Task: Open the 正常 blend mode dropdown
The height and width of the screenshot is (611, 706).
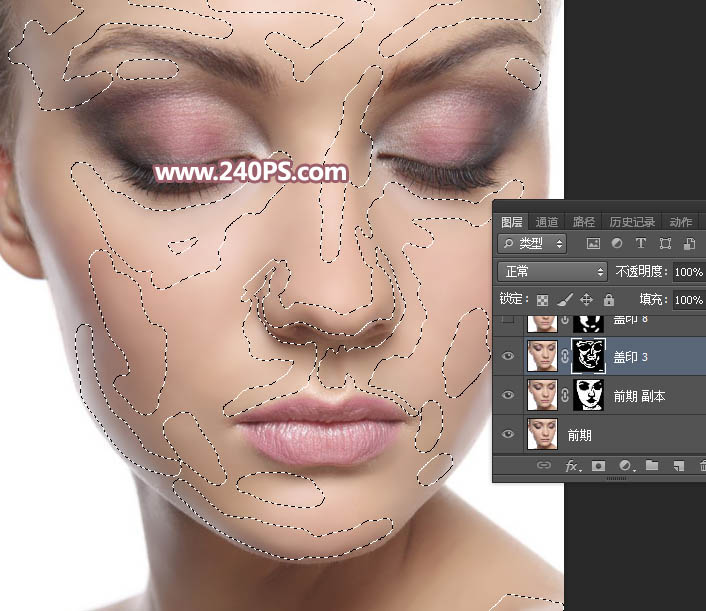Action: [x=552, y=272]
